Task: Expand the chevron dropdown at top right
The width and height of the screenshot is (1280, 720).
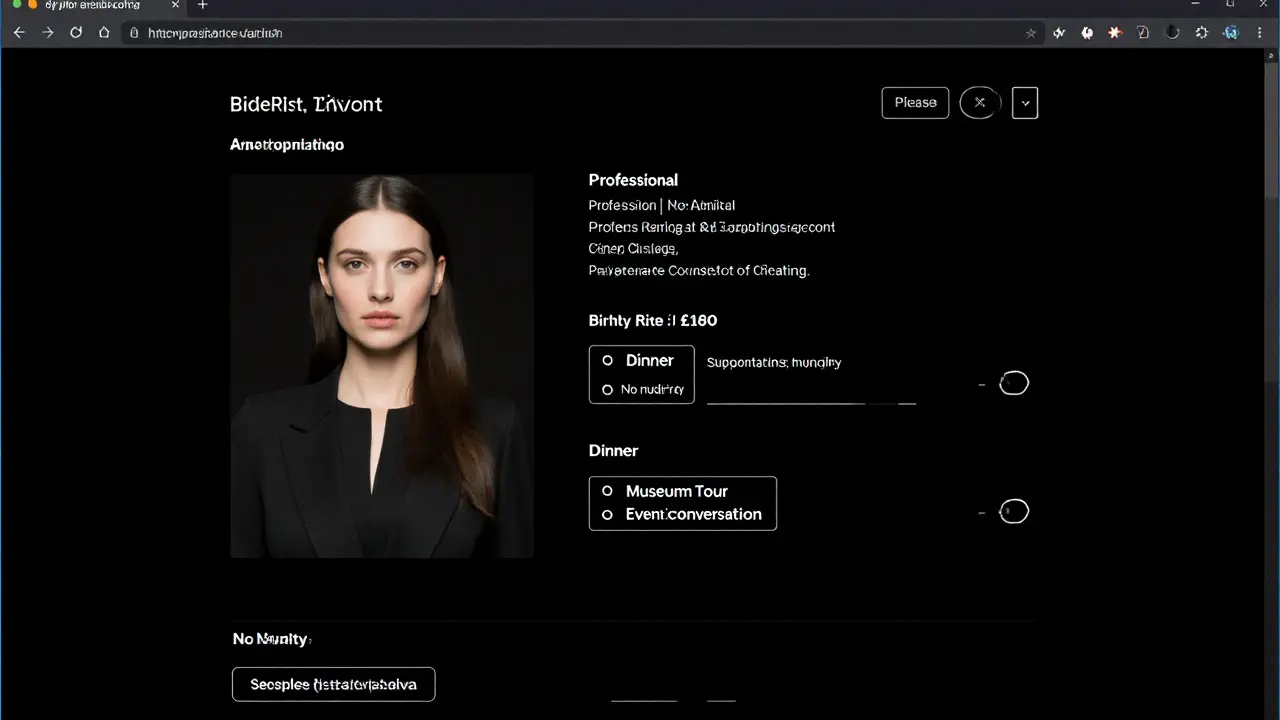Action: tap(1025, 103)
